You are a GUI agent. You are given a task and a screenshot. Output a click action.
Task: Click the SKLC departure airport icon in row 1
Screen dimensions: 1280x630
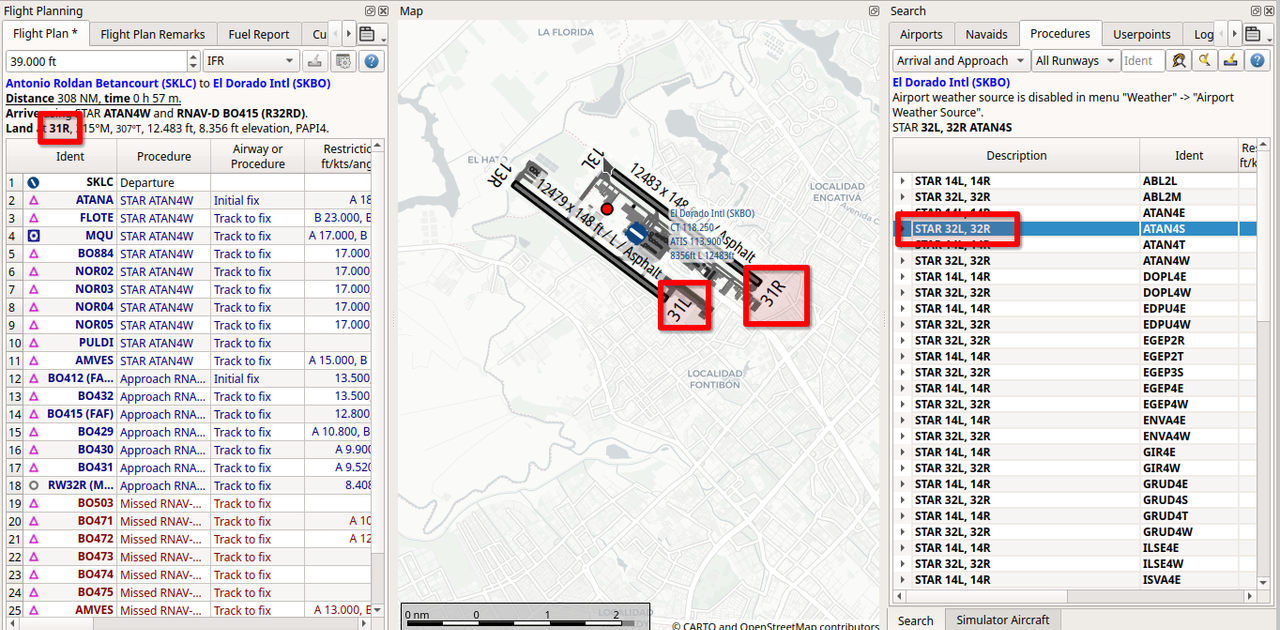pos(32,183)
